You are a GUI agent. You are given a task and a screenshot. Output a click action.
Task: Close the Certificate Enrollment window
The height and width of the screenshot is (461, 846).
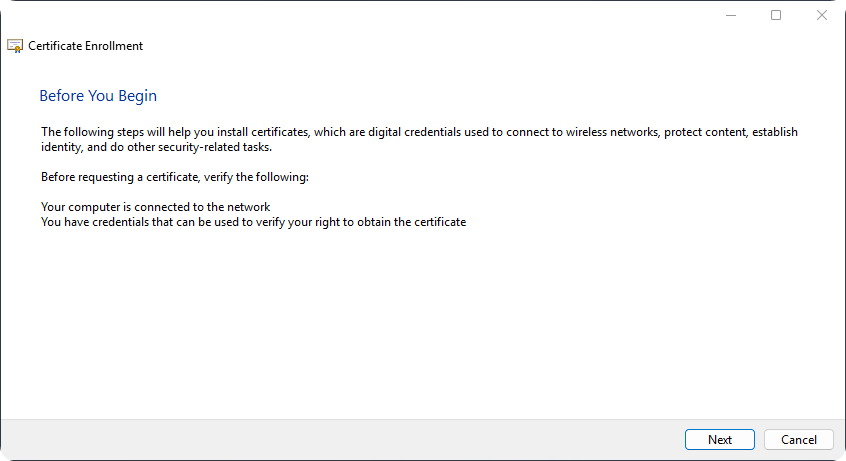(822, 15)
